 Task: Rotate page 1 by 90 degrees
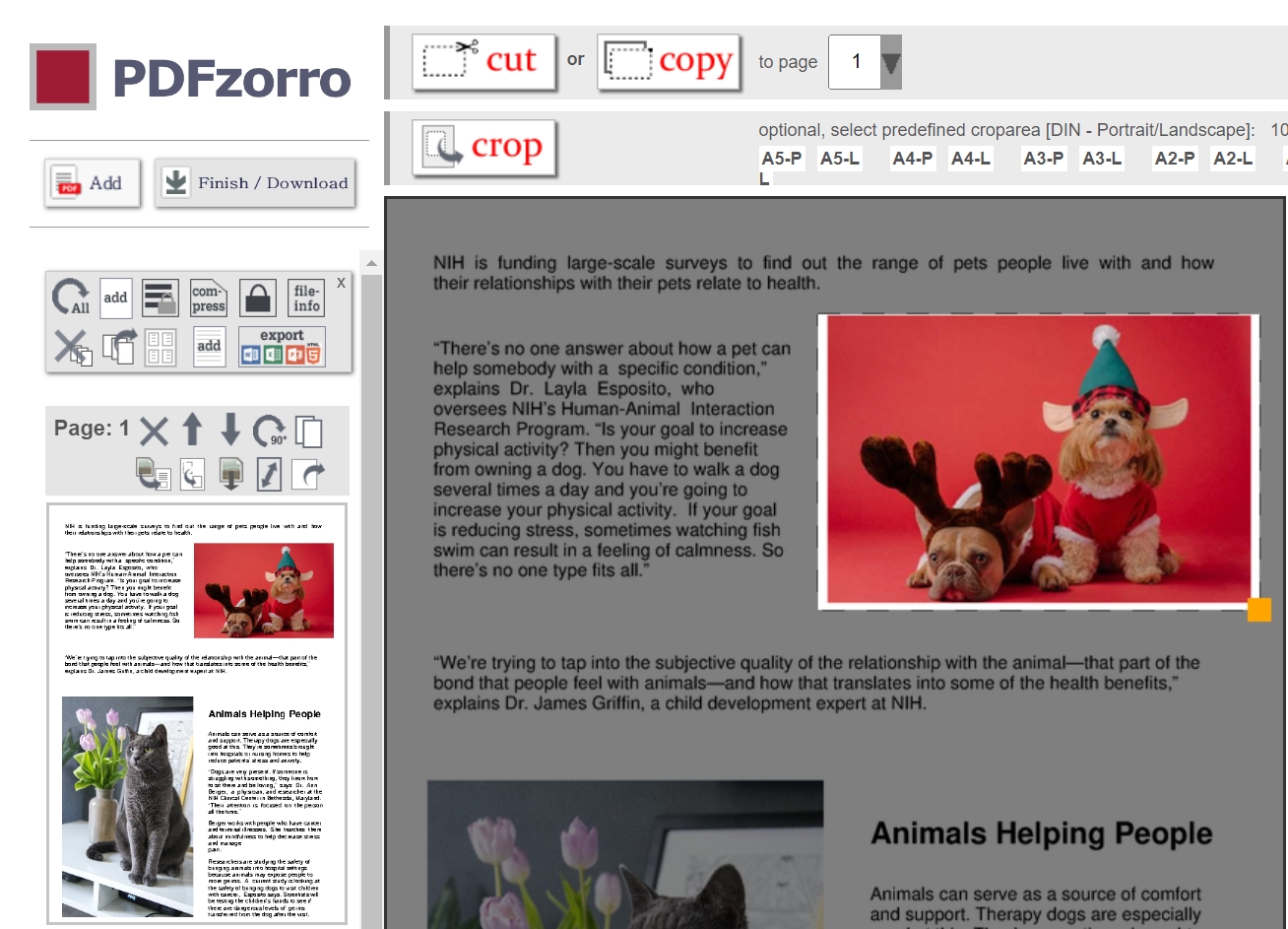(x=269, y=431)
